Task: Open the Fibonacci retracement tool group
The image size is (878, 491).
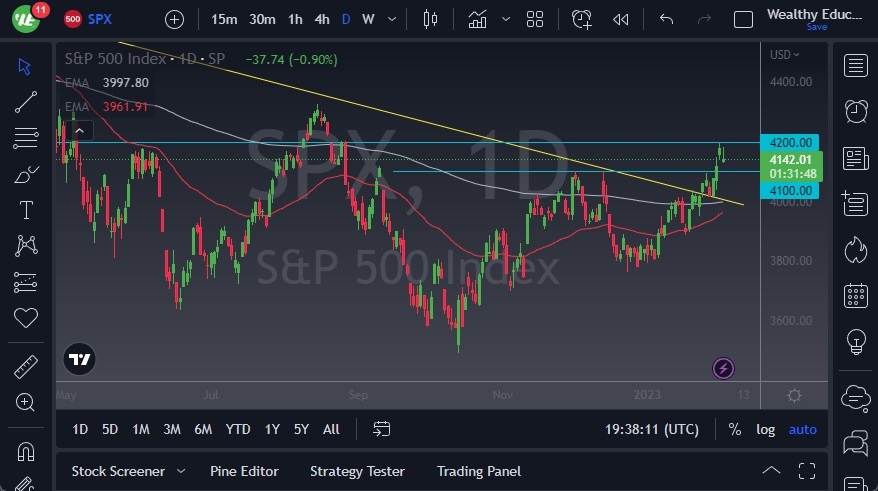Action: tap(26, 138)
